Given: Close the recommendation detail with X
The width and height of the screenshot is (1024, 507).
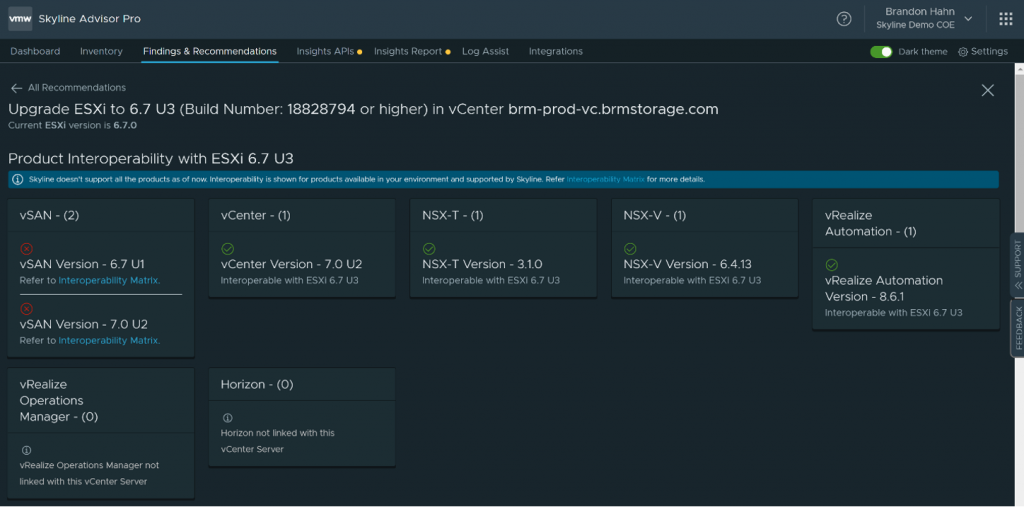Looking at the screenshot, I should (x=987, y=90).
